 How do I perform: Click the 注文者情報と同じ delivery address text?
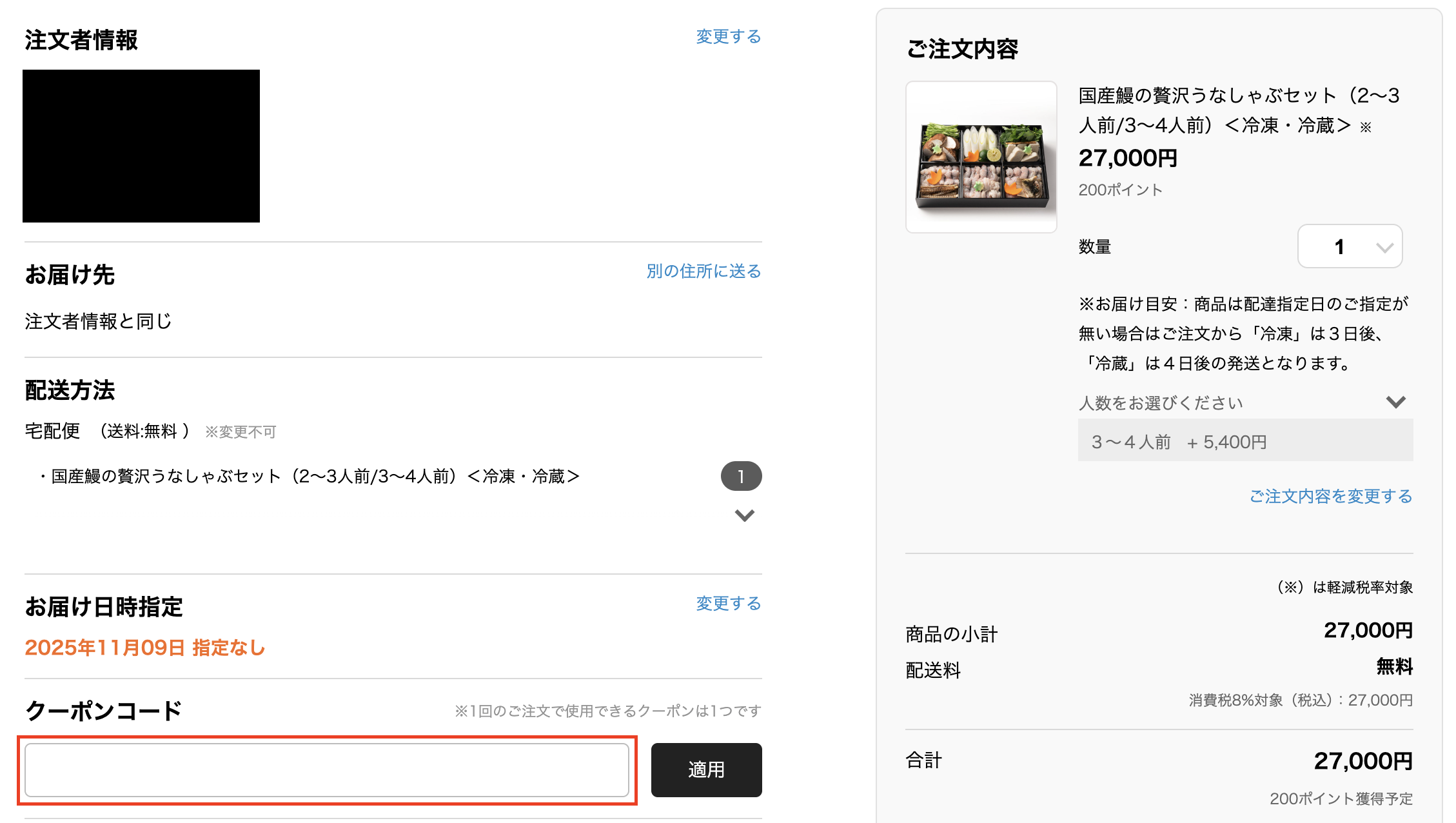(99, 321)
